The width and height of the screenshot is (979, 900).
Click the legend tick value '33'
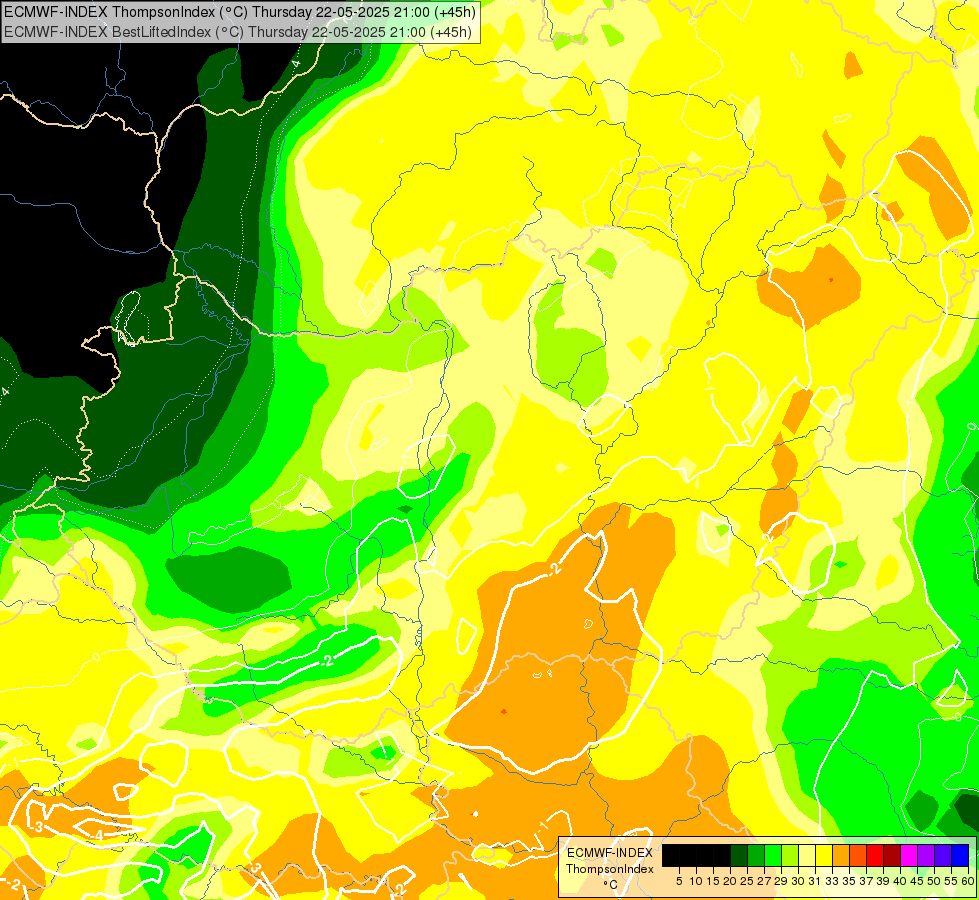[x=832, y=881]
